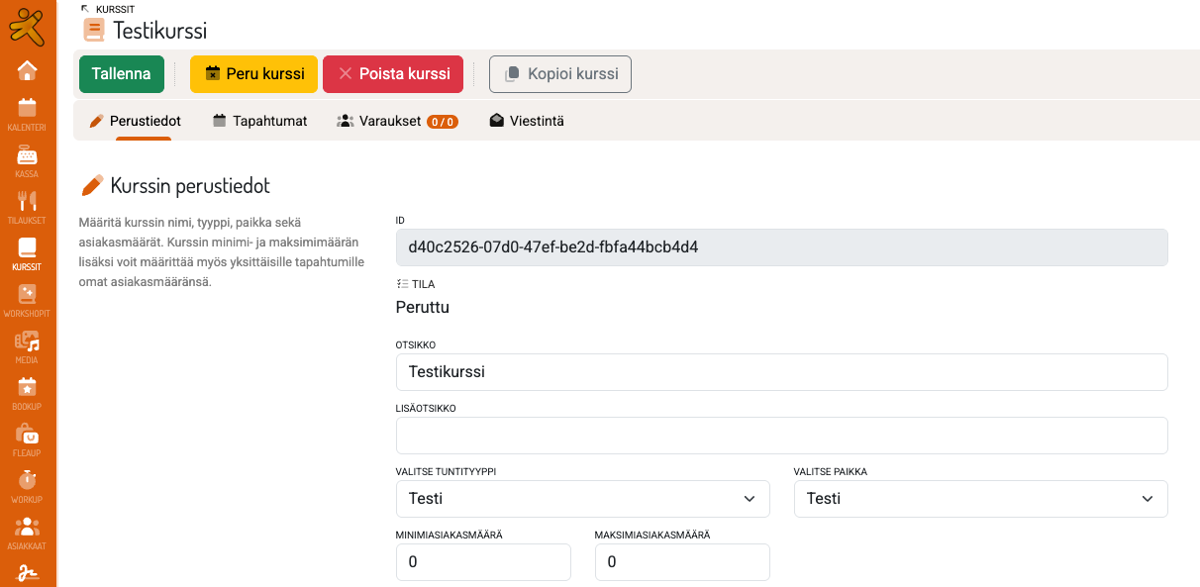Save the course with Tallenna
The width and height of the screenshot is (1200, 587).
(121, 74)
